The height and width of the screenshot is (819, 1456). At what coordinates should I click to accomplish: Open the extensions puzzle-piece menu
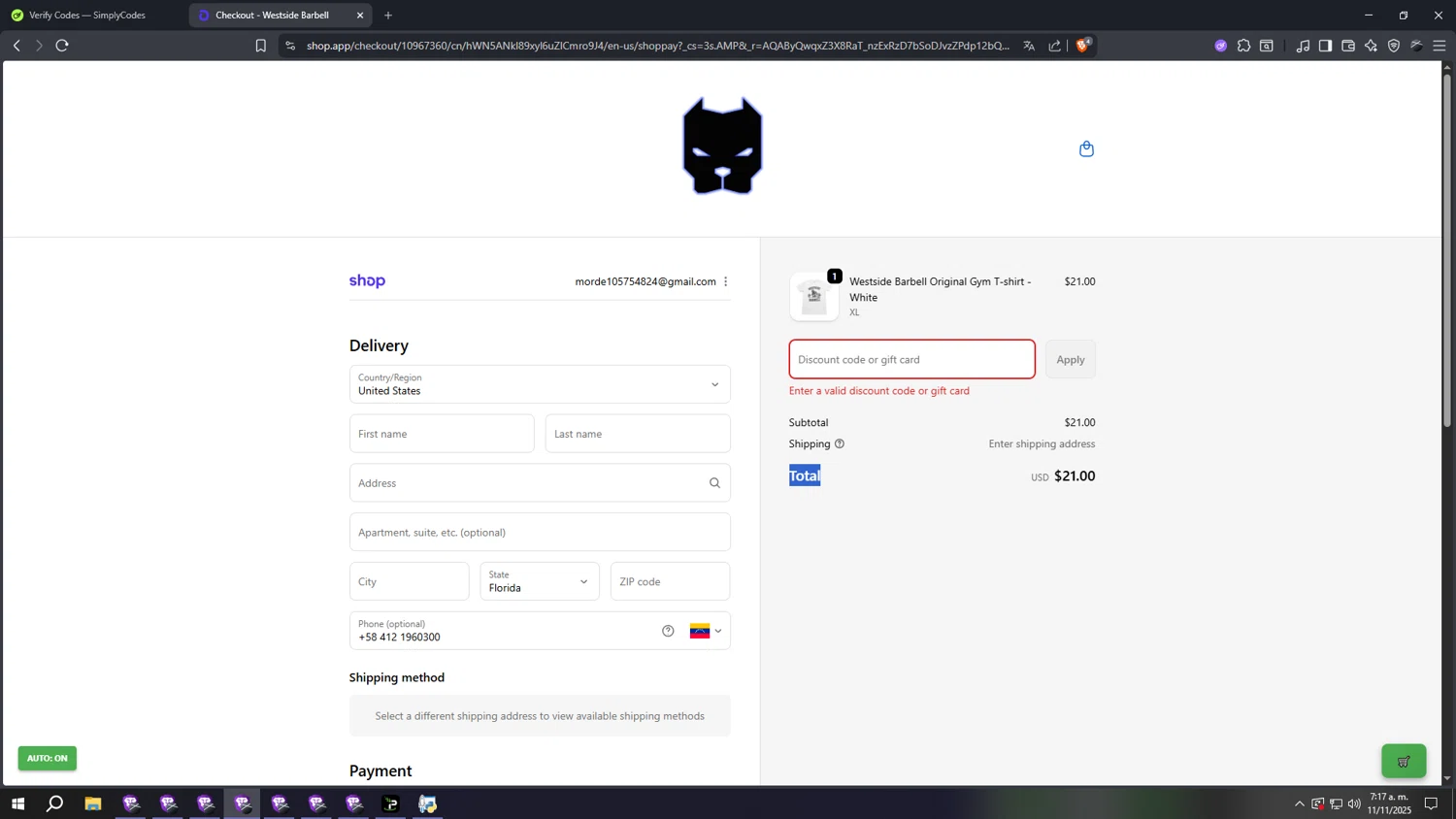tap(1243, 46)
